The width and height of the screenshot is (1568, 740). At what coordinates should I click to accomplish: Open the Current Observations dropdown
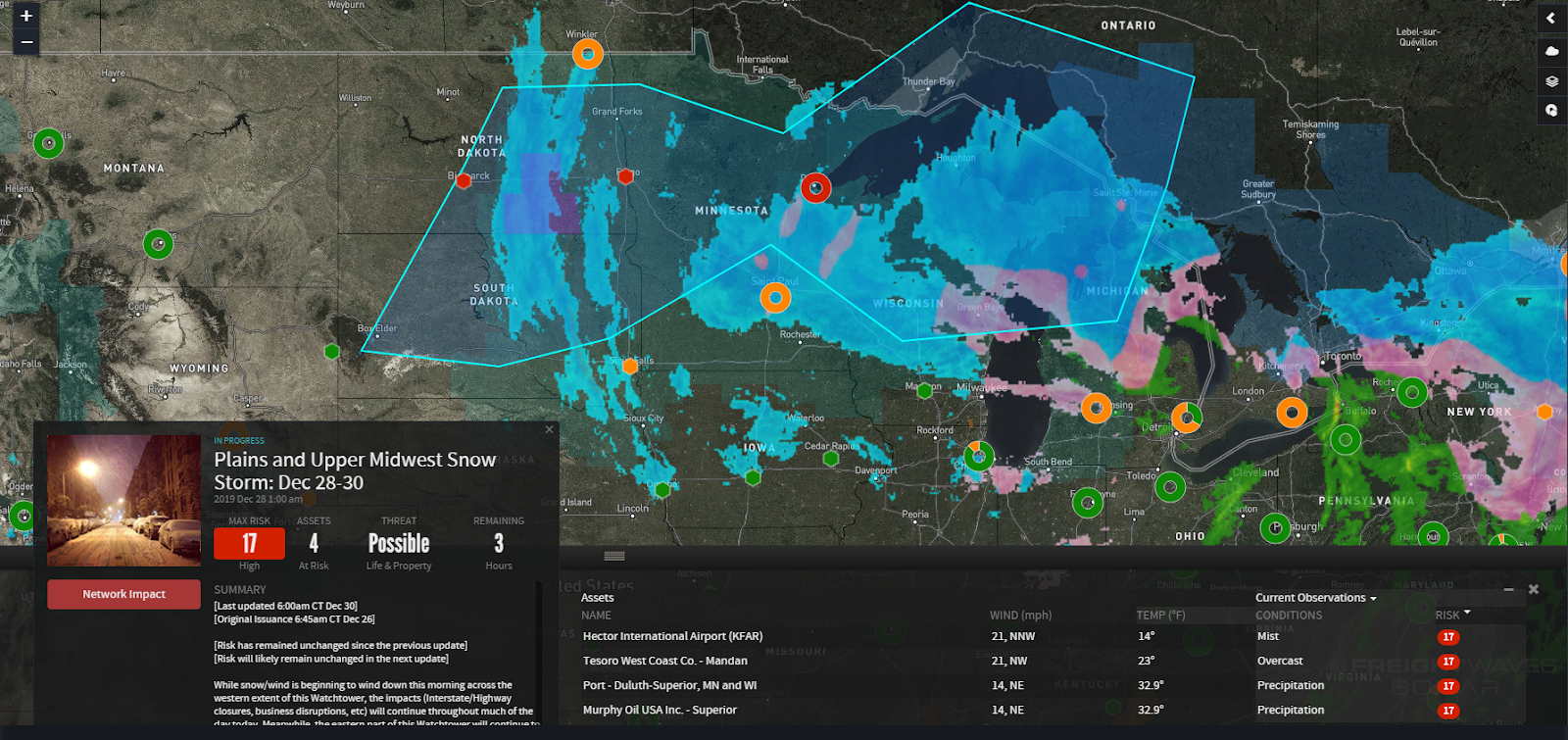click(x=1316, y=598)
